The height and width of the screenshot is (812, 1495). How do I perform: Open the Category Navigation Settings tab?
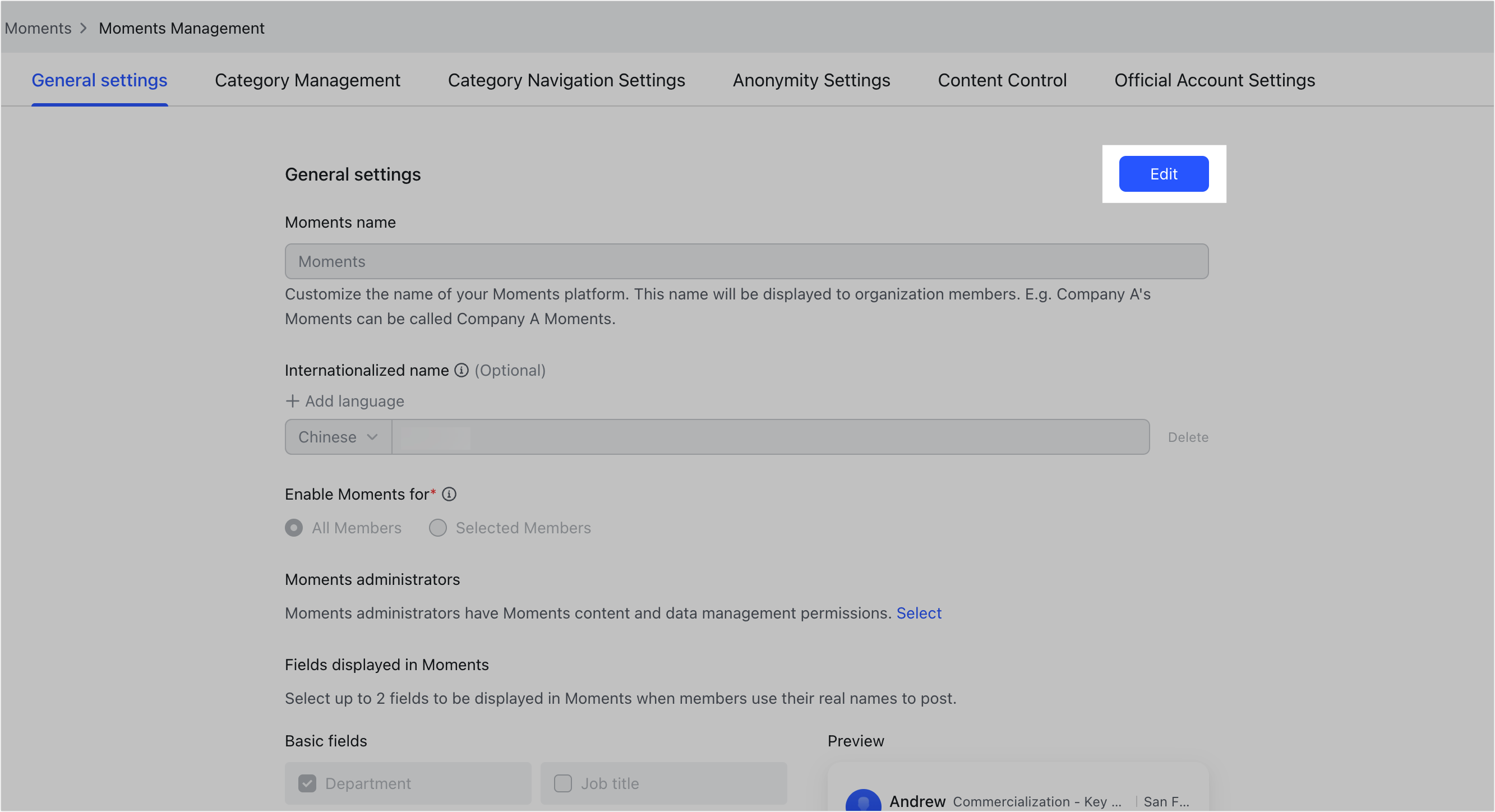[x=566, y=80]
